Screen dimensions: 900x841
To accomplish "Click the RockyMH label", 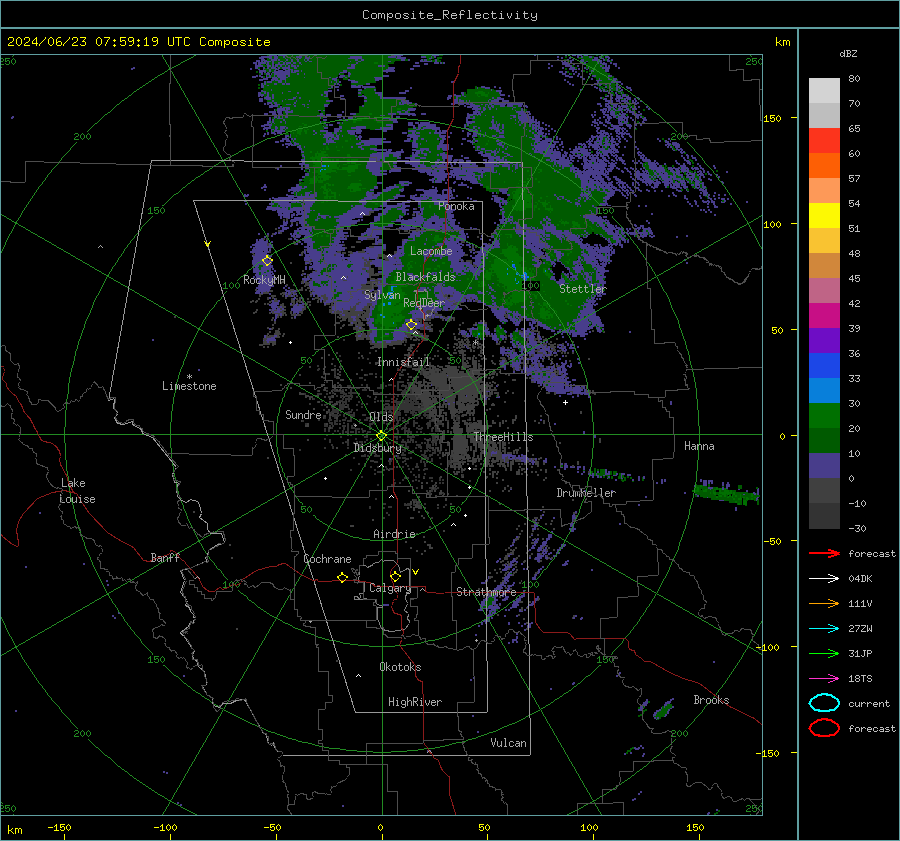I will pos(264,280).
